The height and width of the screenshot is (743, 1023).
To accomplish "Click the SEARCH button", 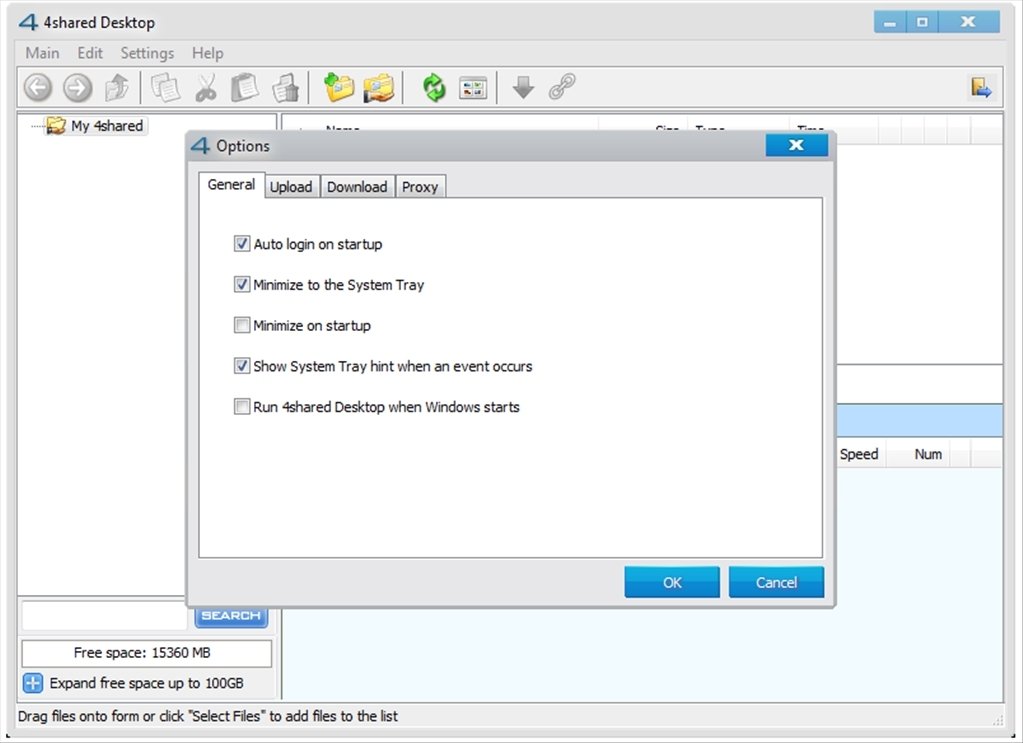I will (231, 615).
